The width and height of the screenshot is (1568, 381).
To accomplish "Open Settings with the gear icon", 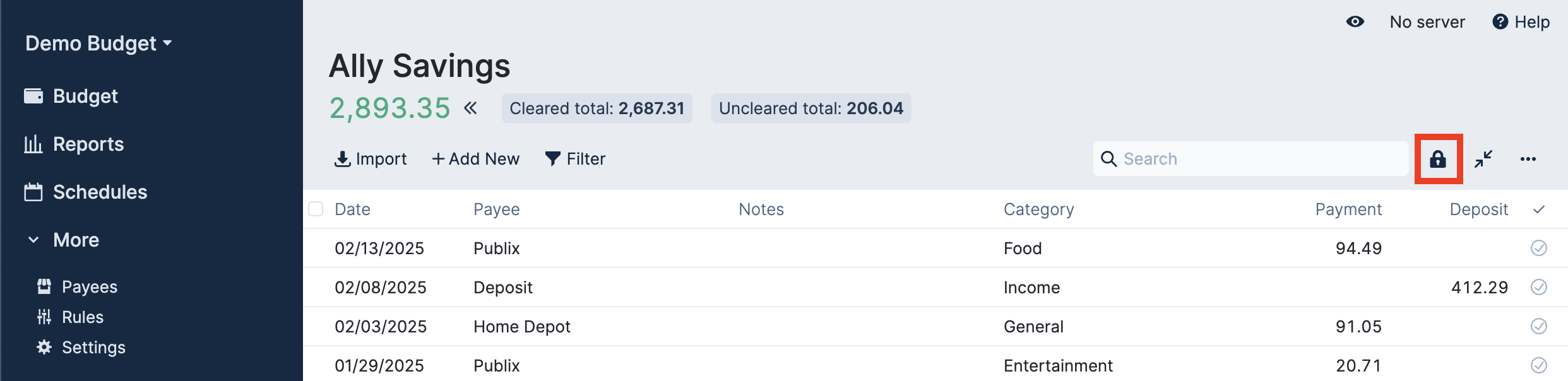I will (44, 348).
